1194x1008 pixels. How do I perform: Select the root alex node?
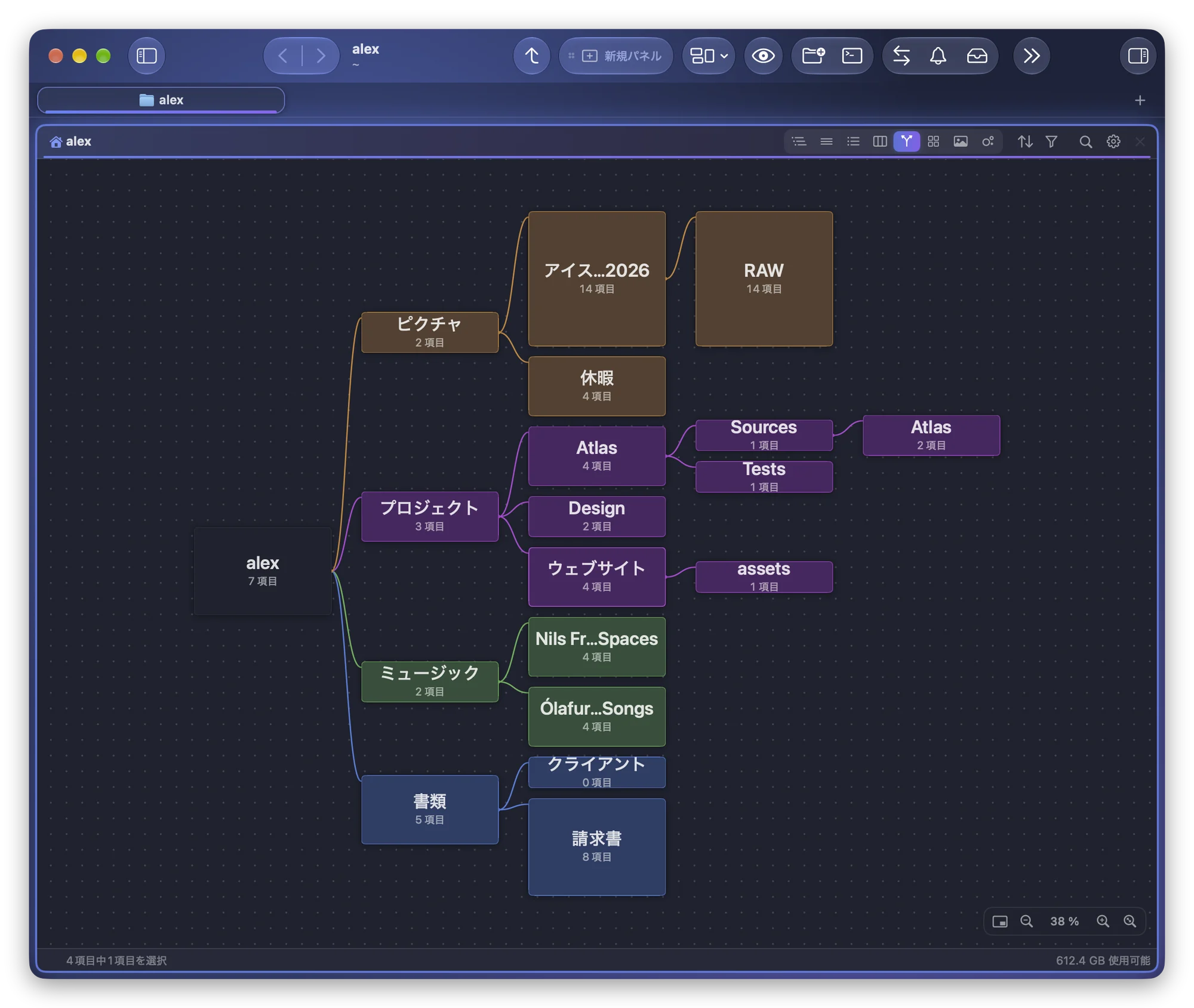pyautogui.click(x=262, y=571)
